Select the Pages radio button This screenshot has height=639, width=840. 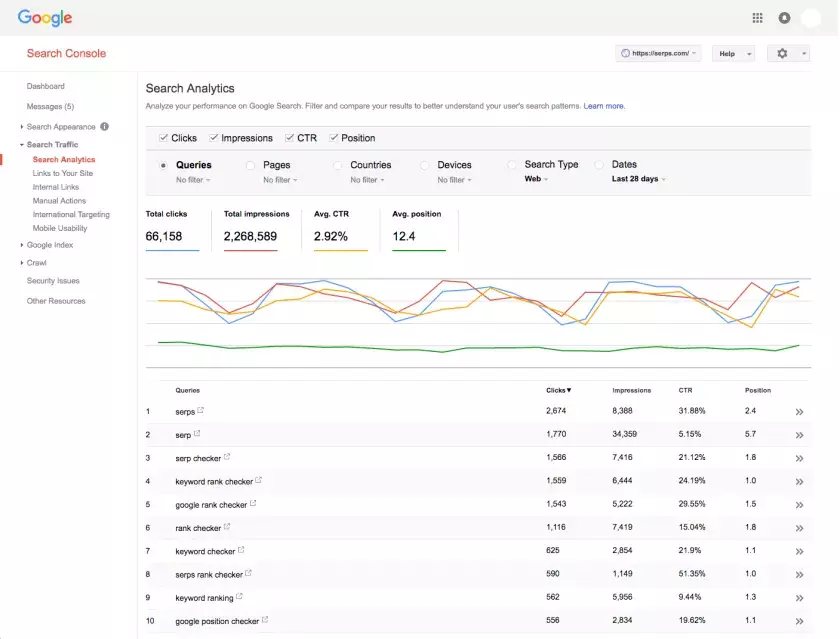(250, 166)
